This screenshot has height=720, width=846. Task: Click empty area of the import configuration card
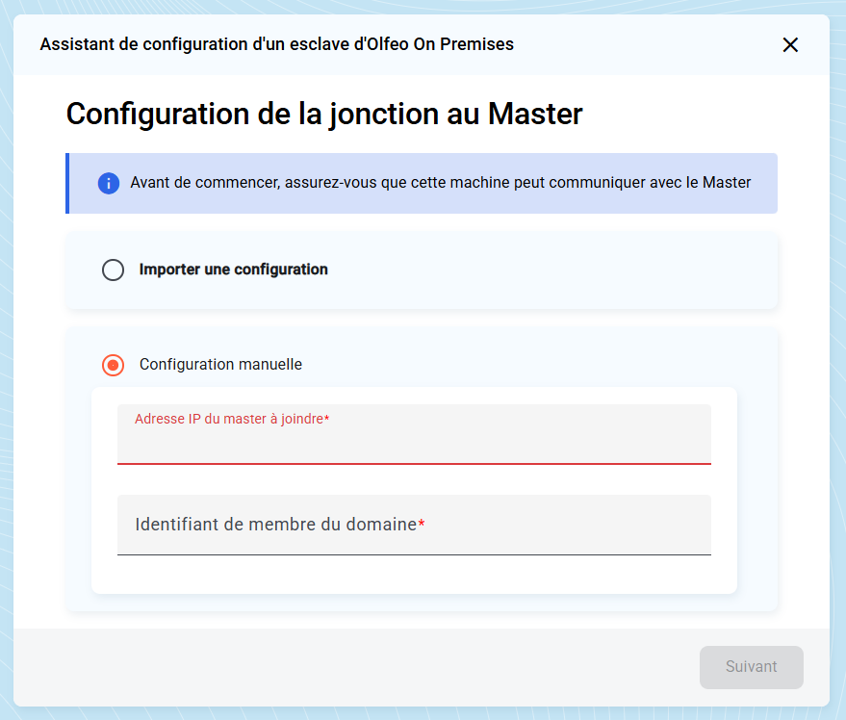(x=550, y=270)
